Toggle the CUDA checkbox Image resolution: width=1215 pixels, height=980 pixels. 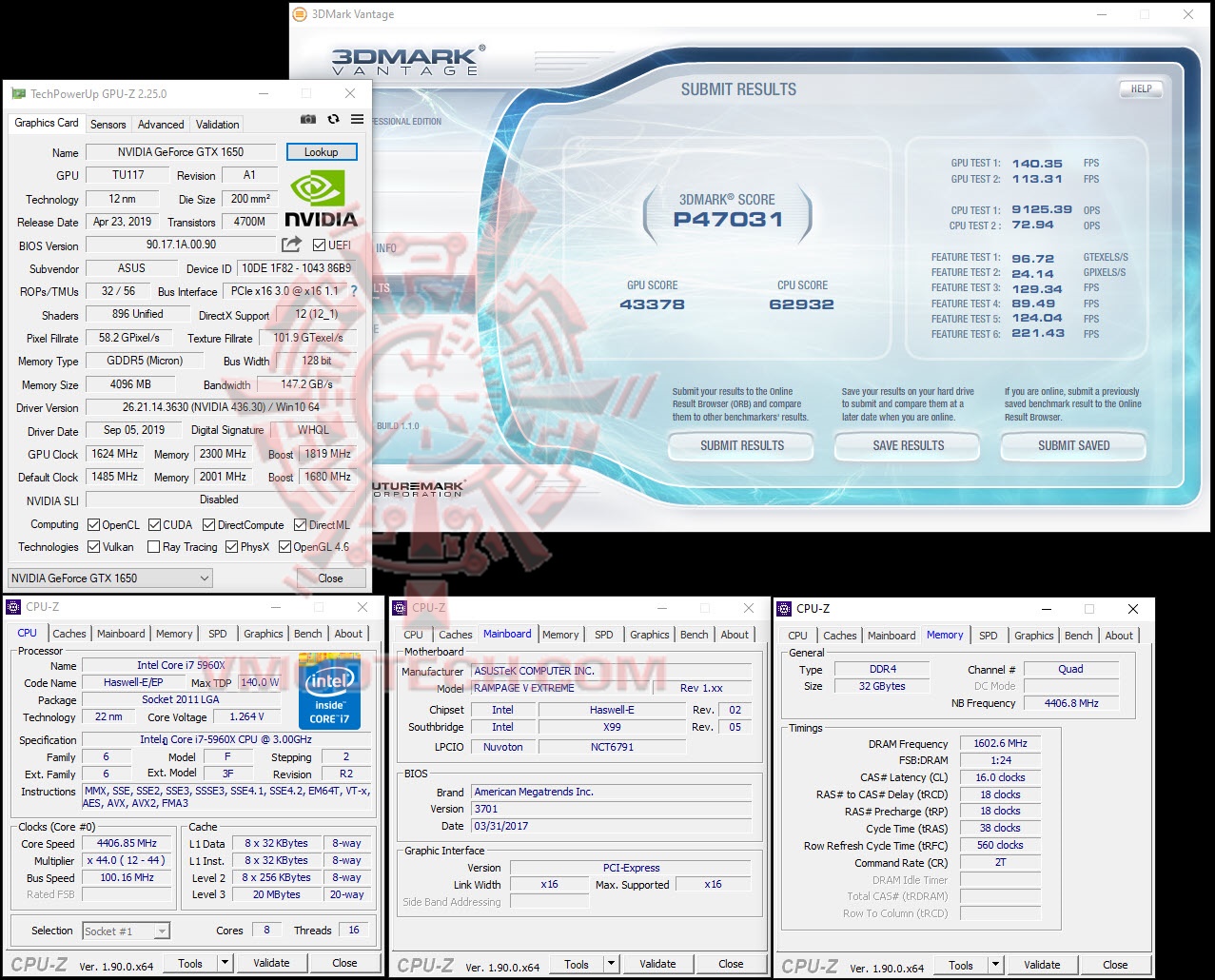[154, 524]
